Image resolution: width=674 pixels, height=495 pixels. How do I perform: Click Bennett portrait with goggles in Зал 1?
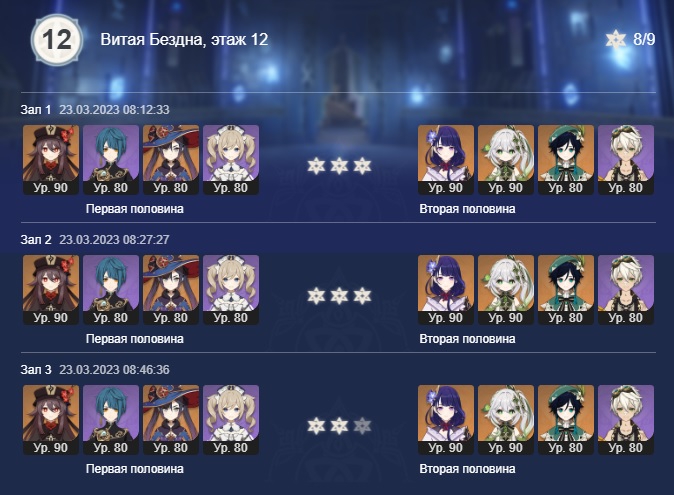[626, 160]
